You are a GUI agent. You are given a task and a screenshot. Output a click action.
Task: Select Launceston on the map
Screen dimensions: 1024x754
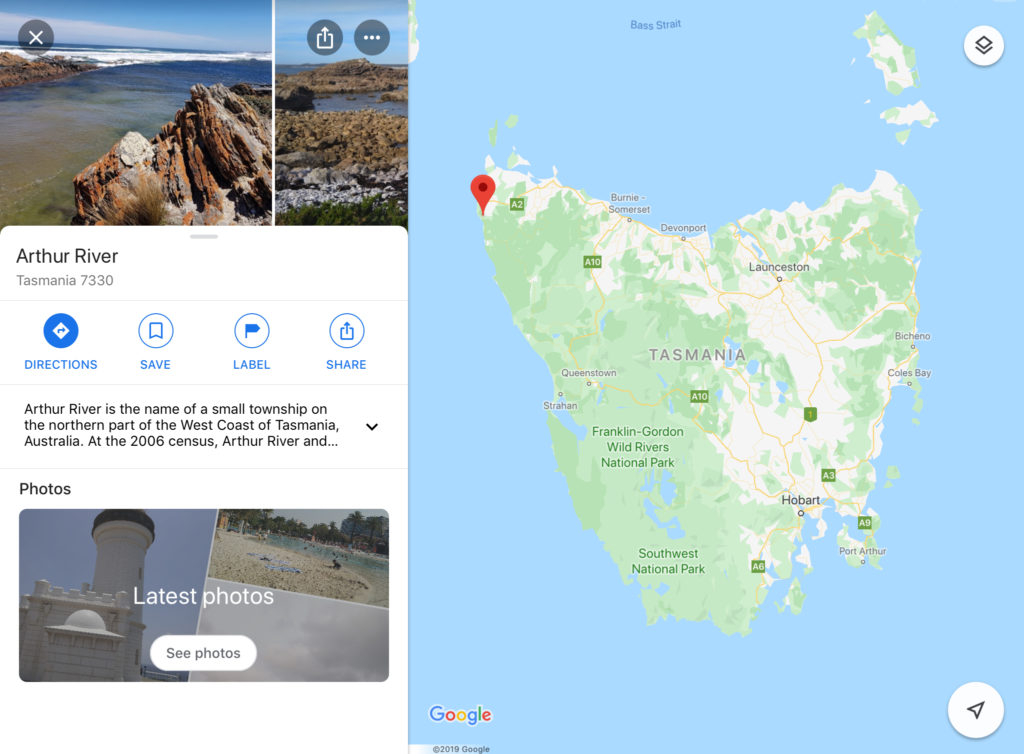[778, 267]
